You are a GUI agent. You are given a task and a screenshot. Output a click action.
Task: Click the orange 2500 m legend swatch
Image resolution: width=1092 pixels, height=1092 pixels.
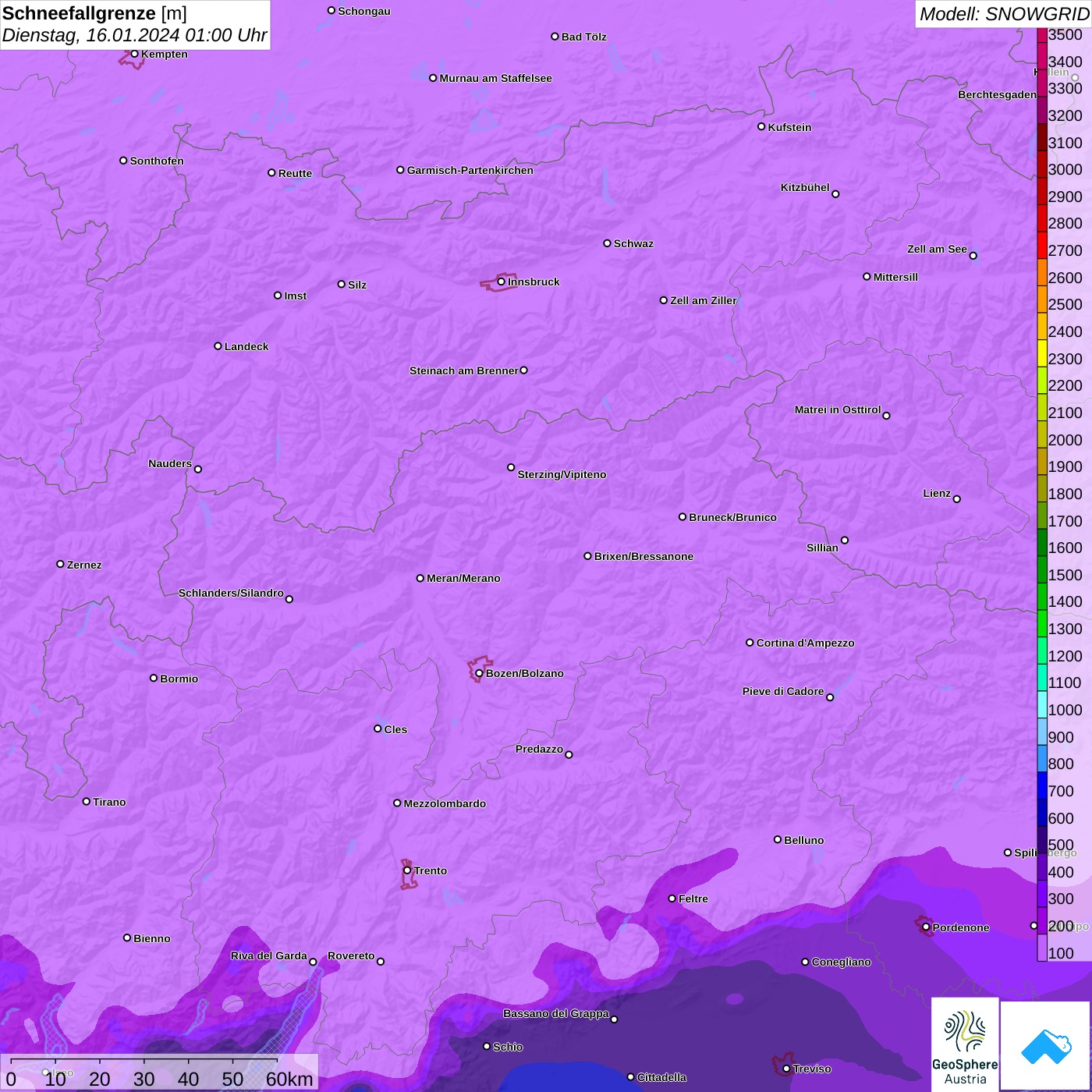click(1042, 299)
